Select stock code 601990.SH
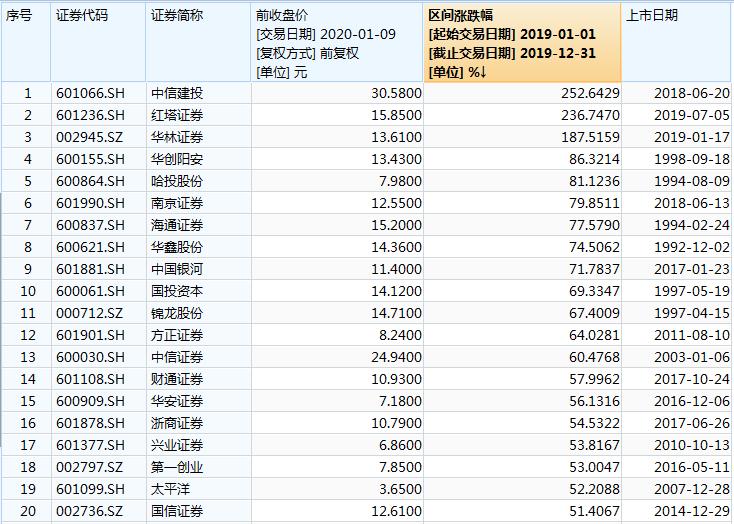 [x=91, y=203]
